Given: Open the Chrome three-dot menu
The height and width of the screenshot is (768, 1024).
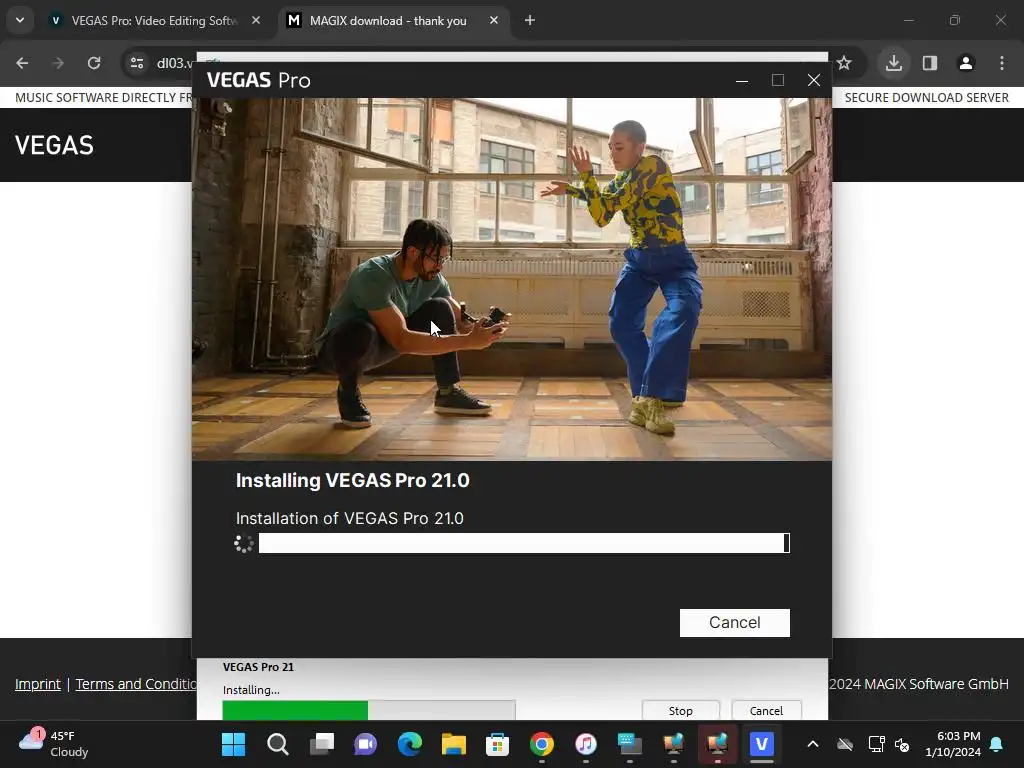Looking at the screenshot, I should click(1001, 63).
